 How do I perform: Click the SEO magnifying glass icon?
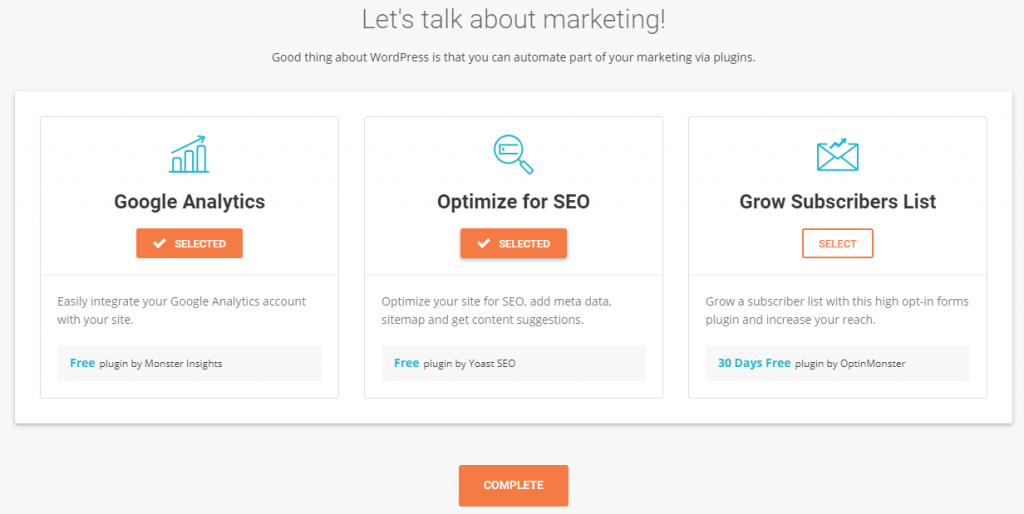click(513, 154)
